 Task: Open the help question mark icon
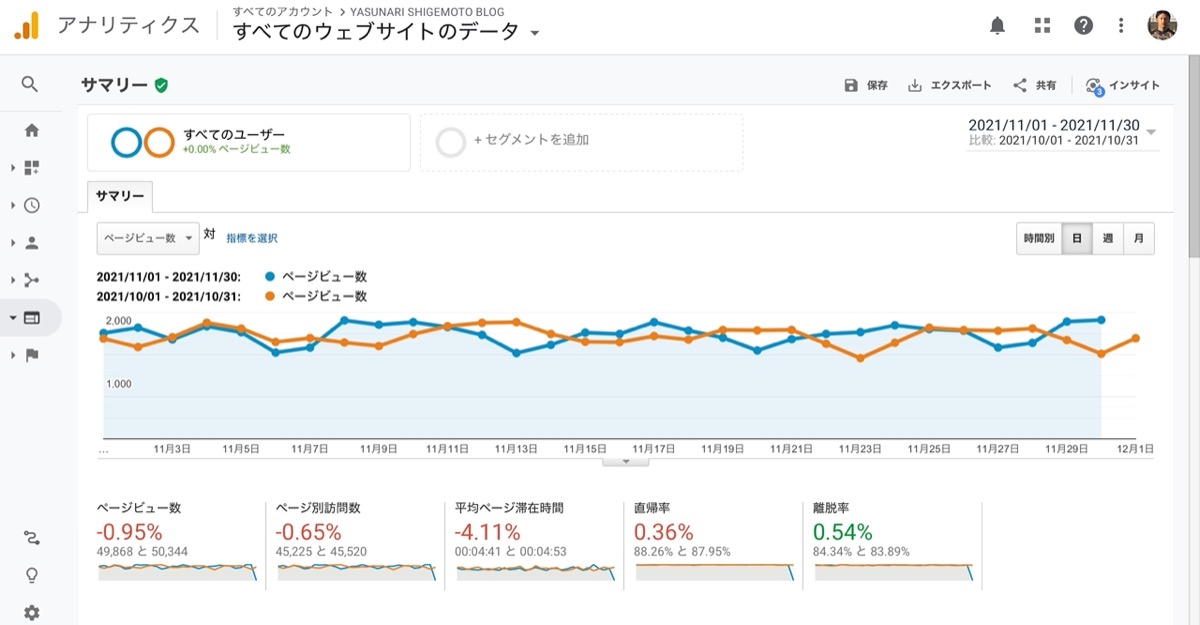pyautogui.click(x=1084, y=26)
